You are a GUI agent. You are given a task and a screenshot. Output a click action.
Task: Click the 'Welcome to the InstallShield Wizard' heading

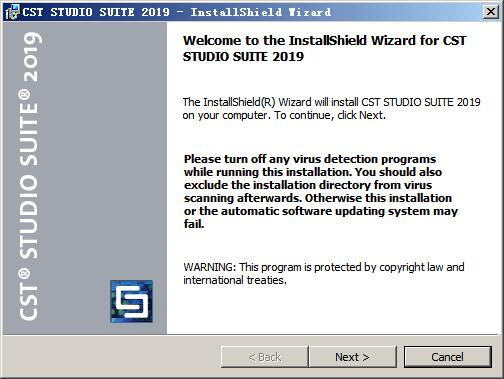click(x=324, y=41)
